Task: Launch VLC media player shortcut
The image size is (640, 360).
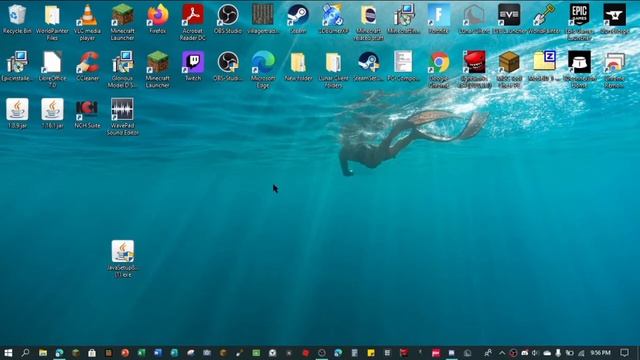Action: point(87,22)
